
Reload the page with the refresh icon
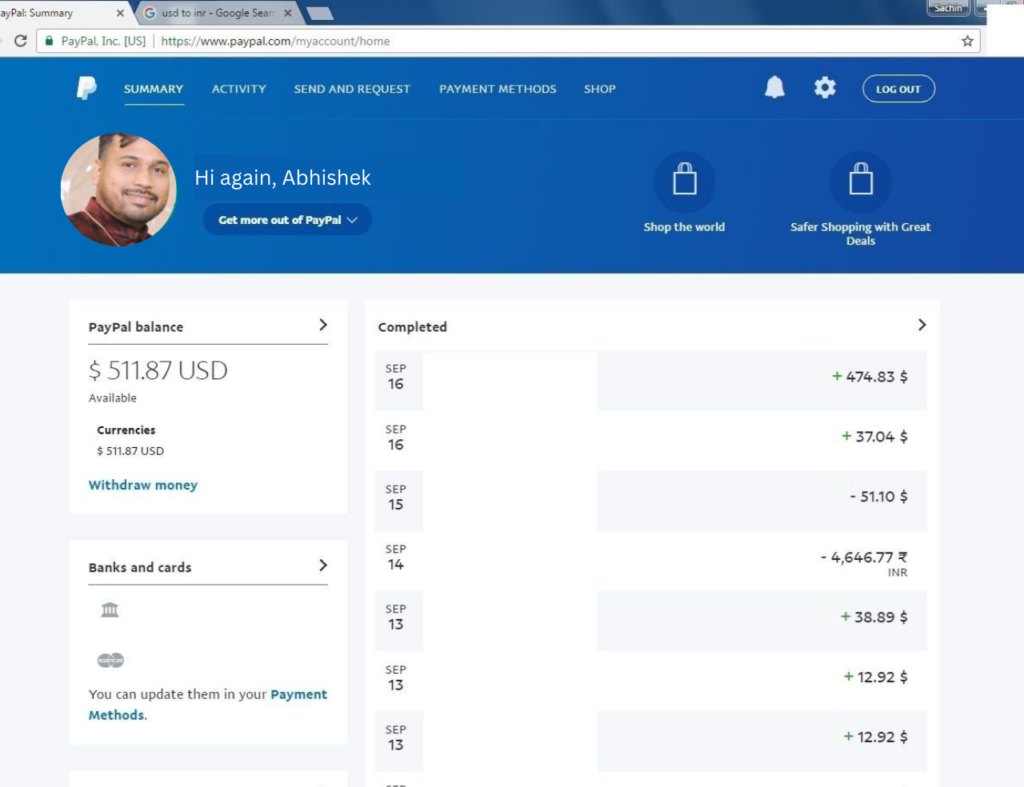[20, 41]
